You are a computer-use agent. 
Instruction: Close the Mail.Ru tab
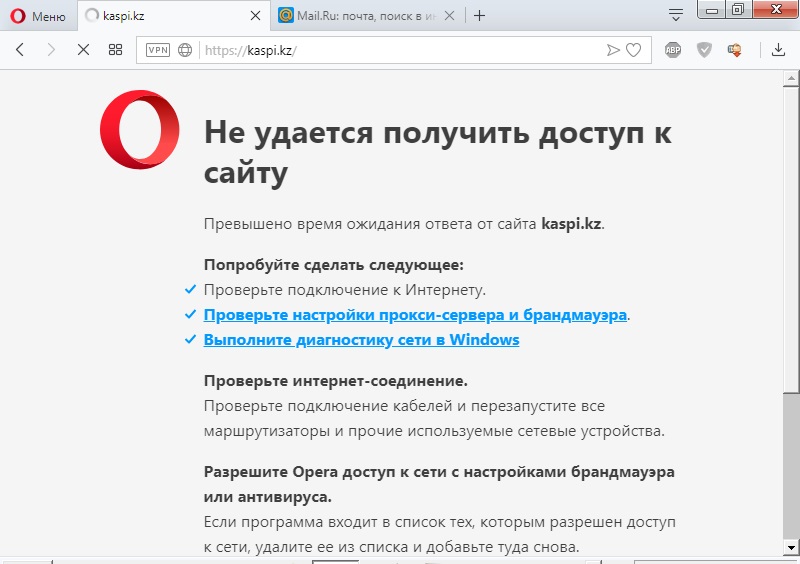449,16
